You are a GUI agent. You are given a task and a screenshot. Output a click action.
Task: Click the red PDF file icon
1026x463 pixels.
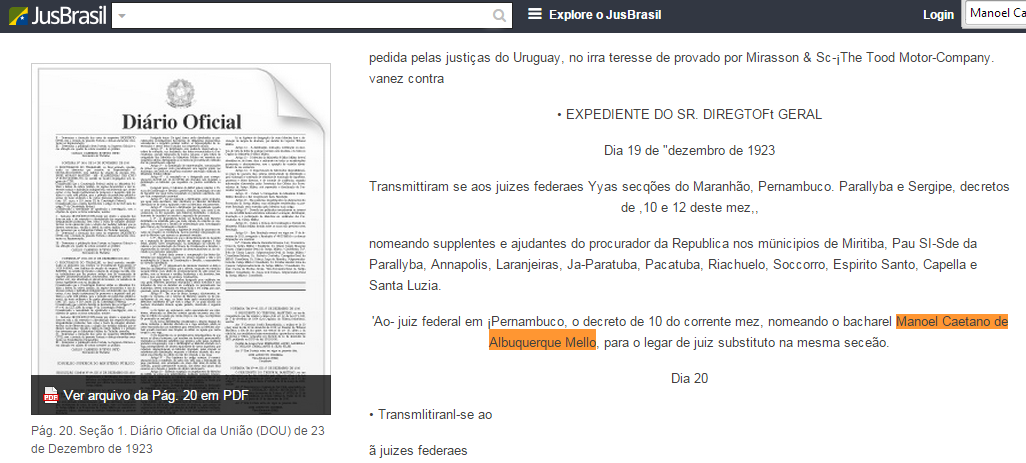[51, 396]
